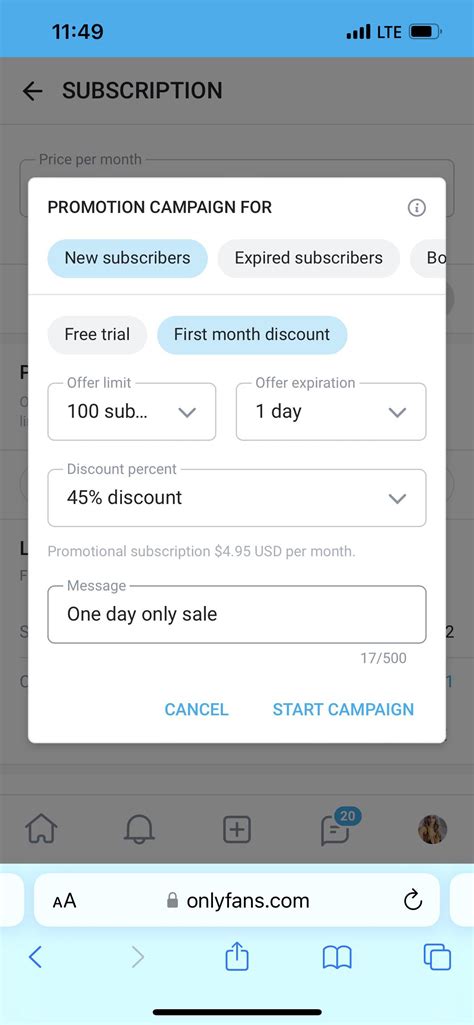Go back using Subscription header arrow
The width and height of the screenshot is (474, 1025).
(32, 91)
